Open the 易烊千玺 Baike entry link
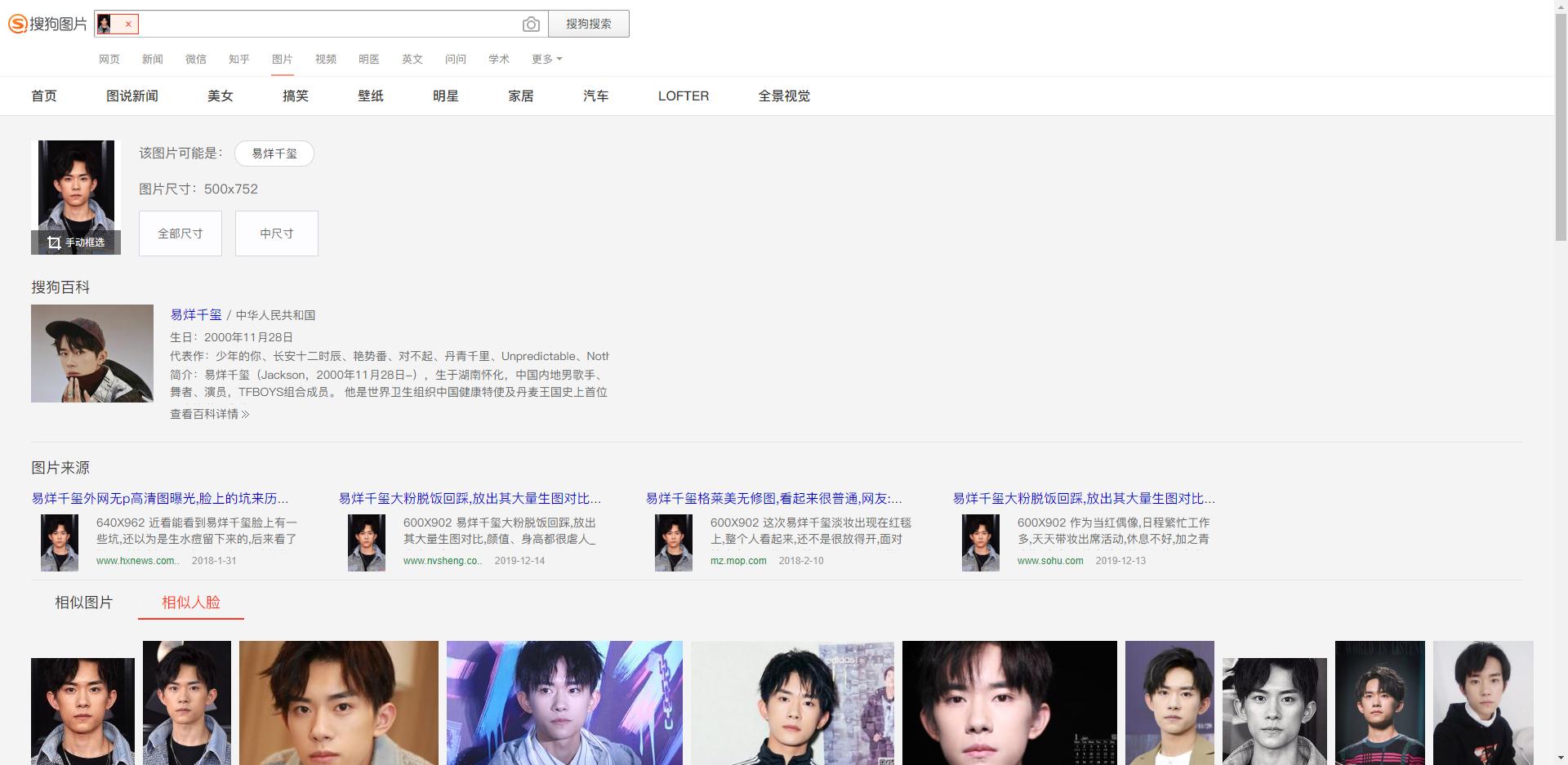This screenshot has width=1568, height=765. point(196,315)
